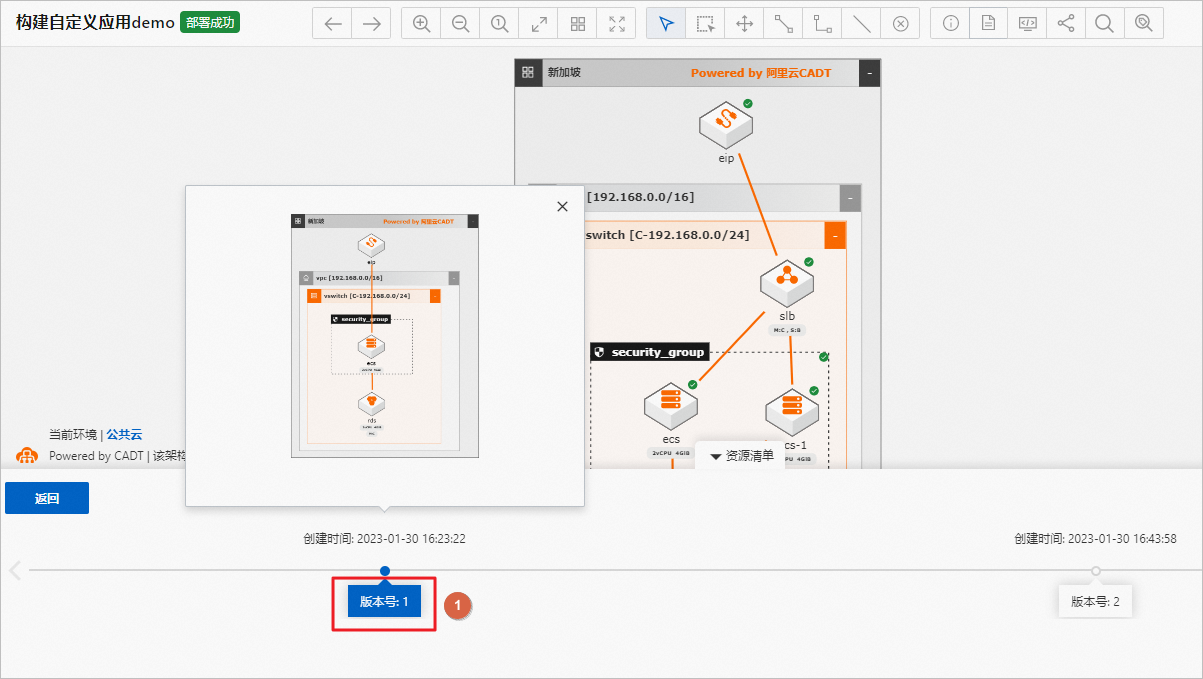Click the fullscreen four-arrows icon
This screenshot has width=1203, height=679.
pos(617,24)
